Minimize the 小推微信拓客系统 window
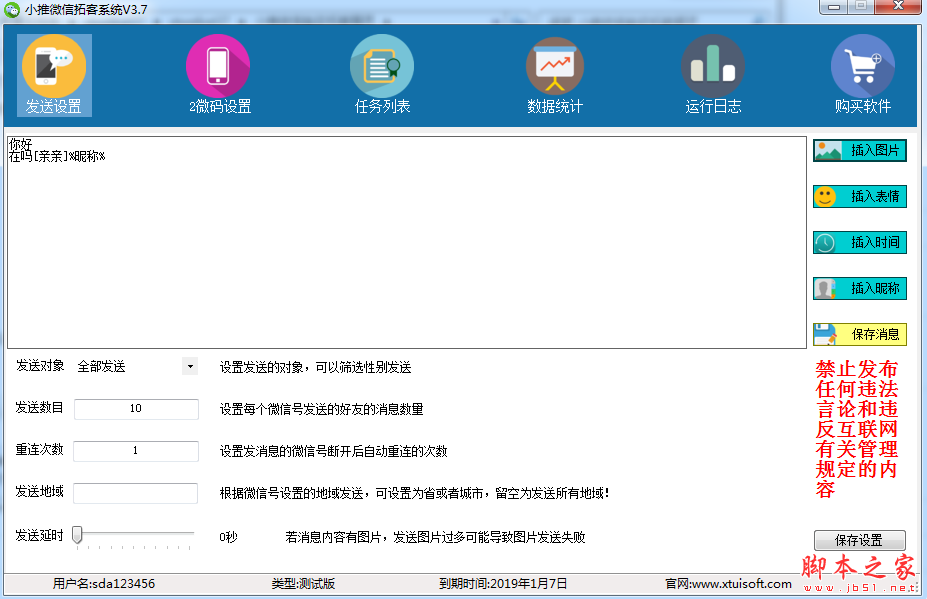The image size is (927, 599). click(x=834, y=6)
